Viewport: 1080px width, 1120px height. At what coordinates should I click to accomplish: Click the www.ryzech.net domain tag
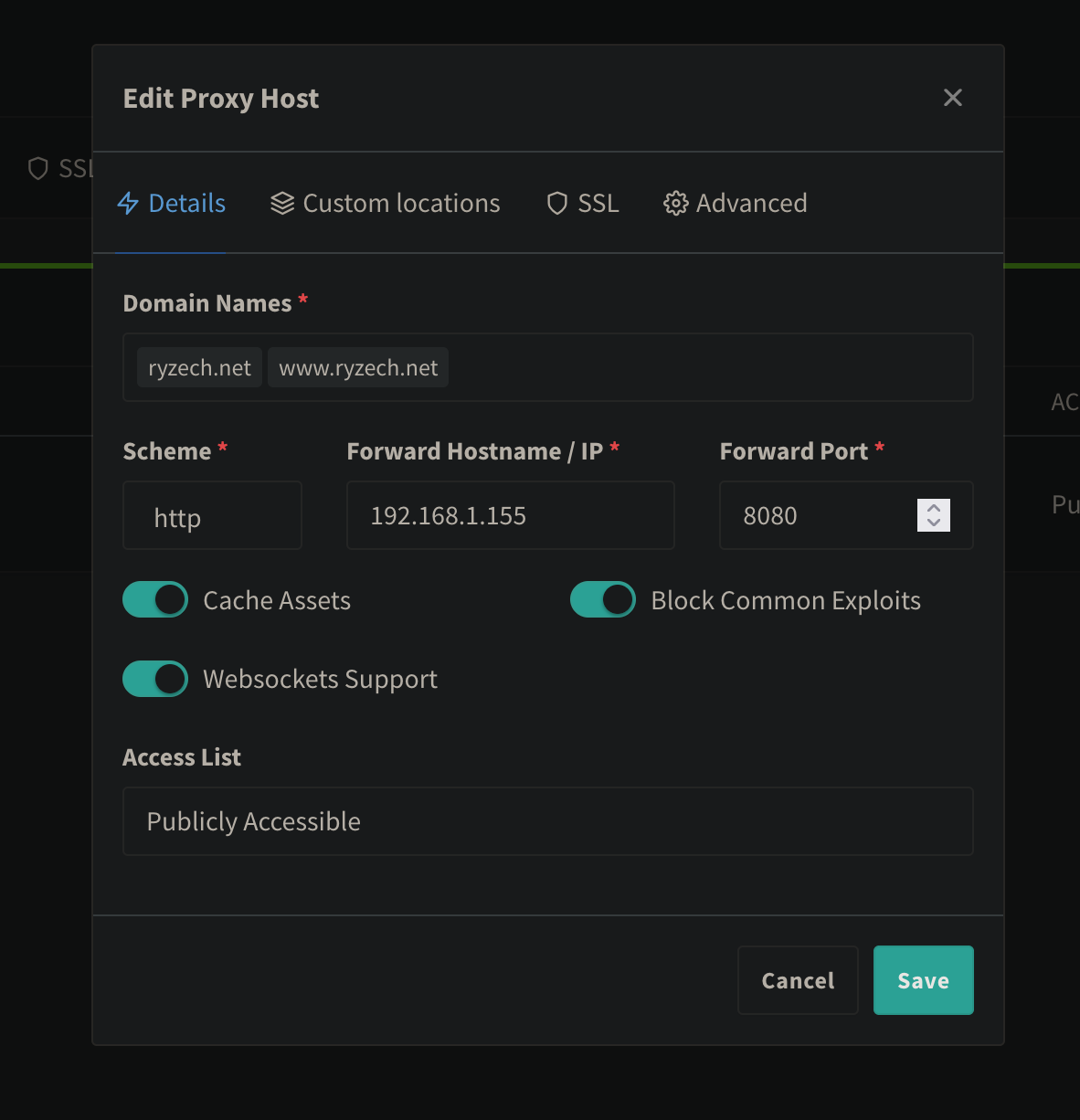[358, 367]
